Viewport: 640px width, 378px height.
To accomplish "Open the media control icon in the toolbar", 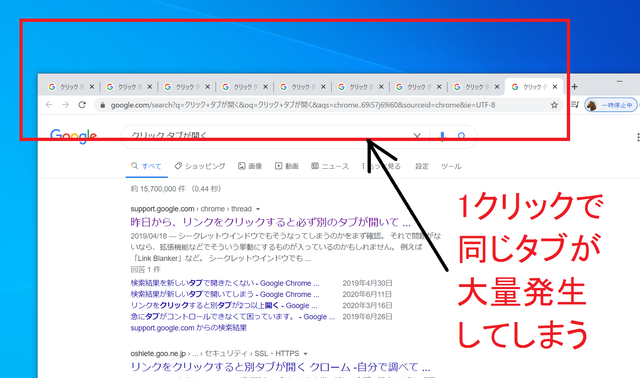I will click(x=575, y=105).
